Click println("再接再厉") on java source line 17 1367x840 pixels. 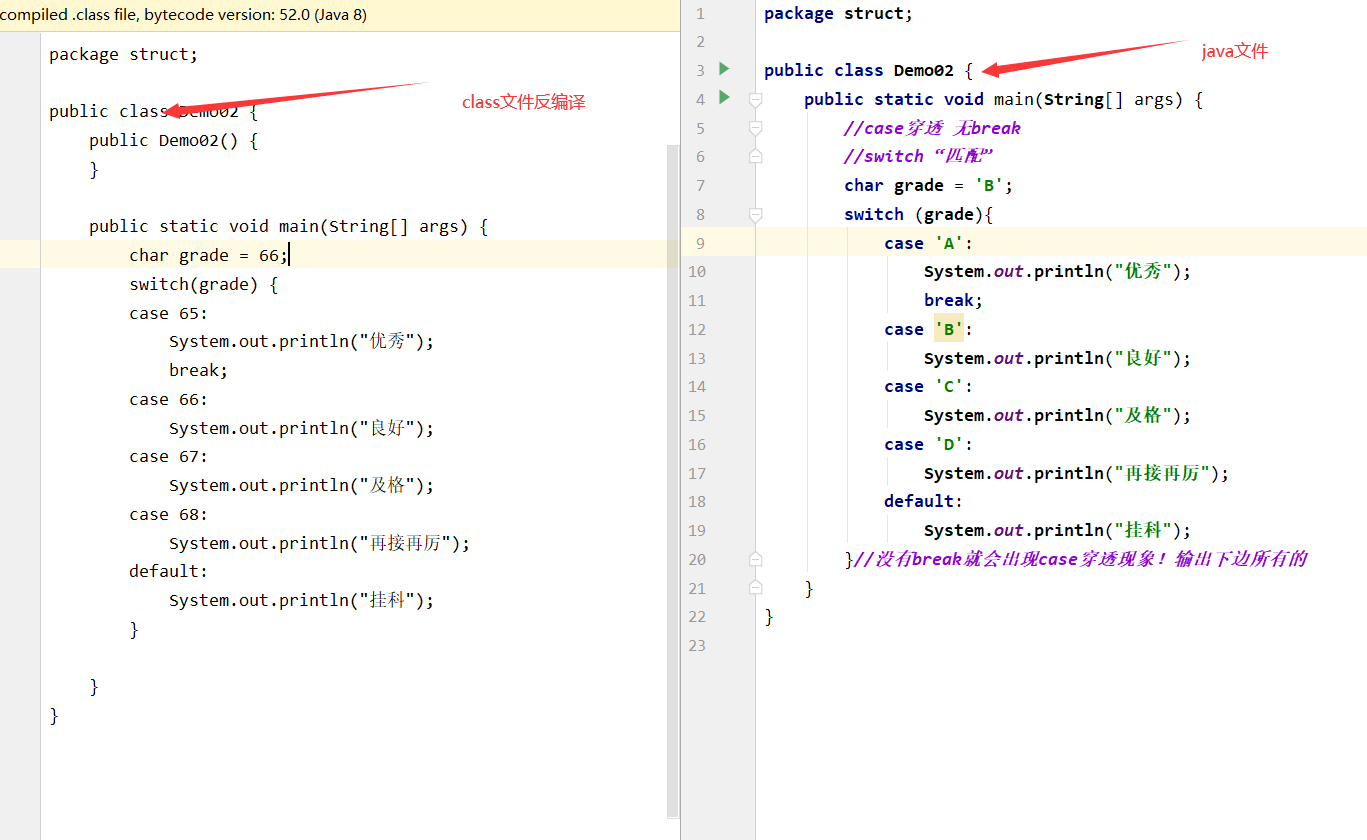pos(1076,473)
